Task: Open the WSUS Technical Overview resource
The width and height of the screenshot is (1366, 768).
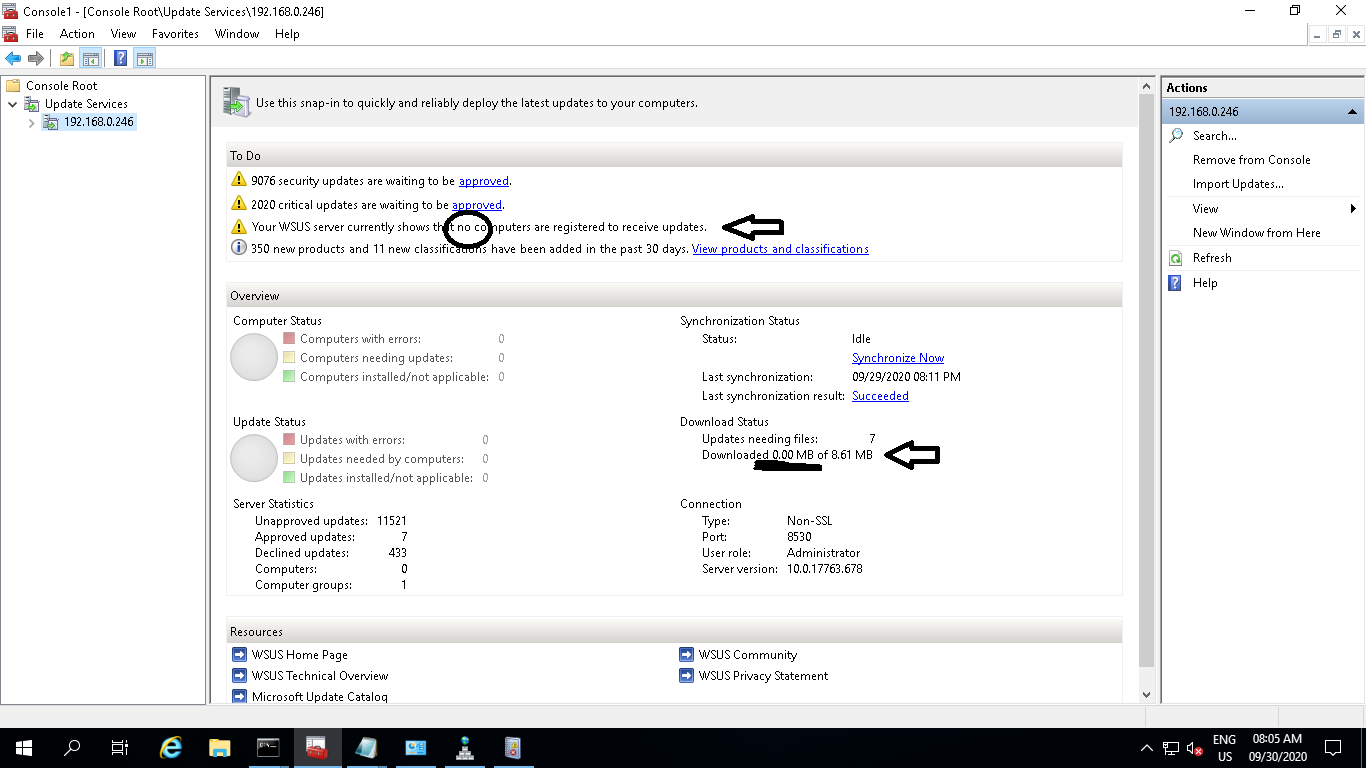Action: [x=320, y=676]
